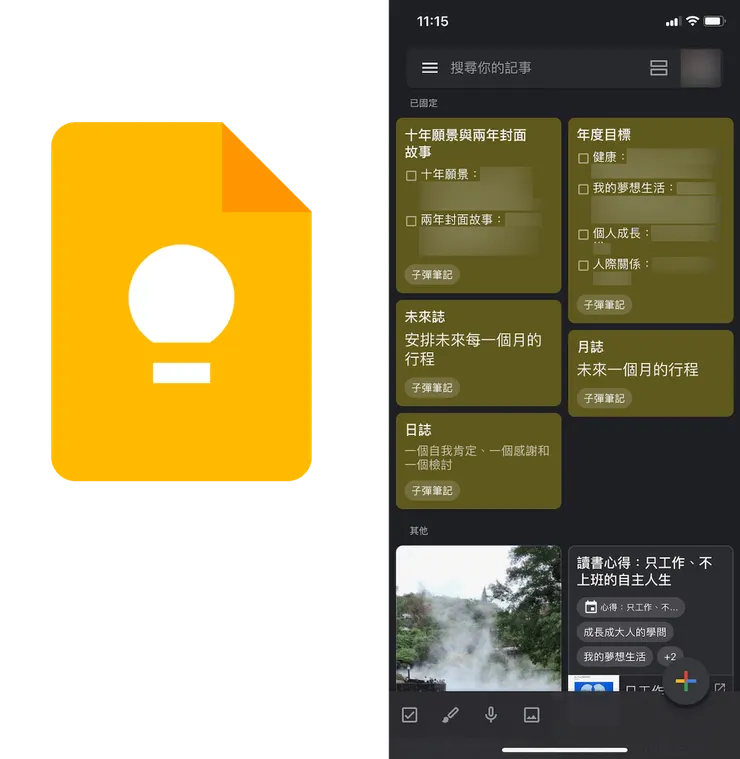
Task: Tap the +2 more labels chip
Action: coord(670,657)
